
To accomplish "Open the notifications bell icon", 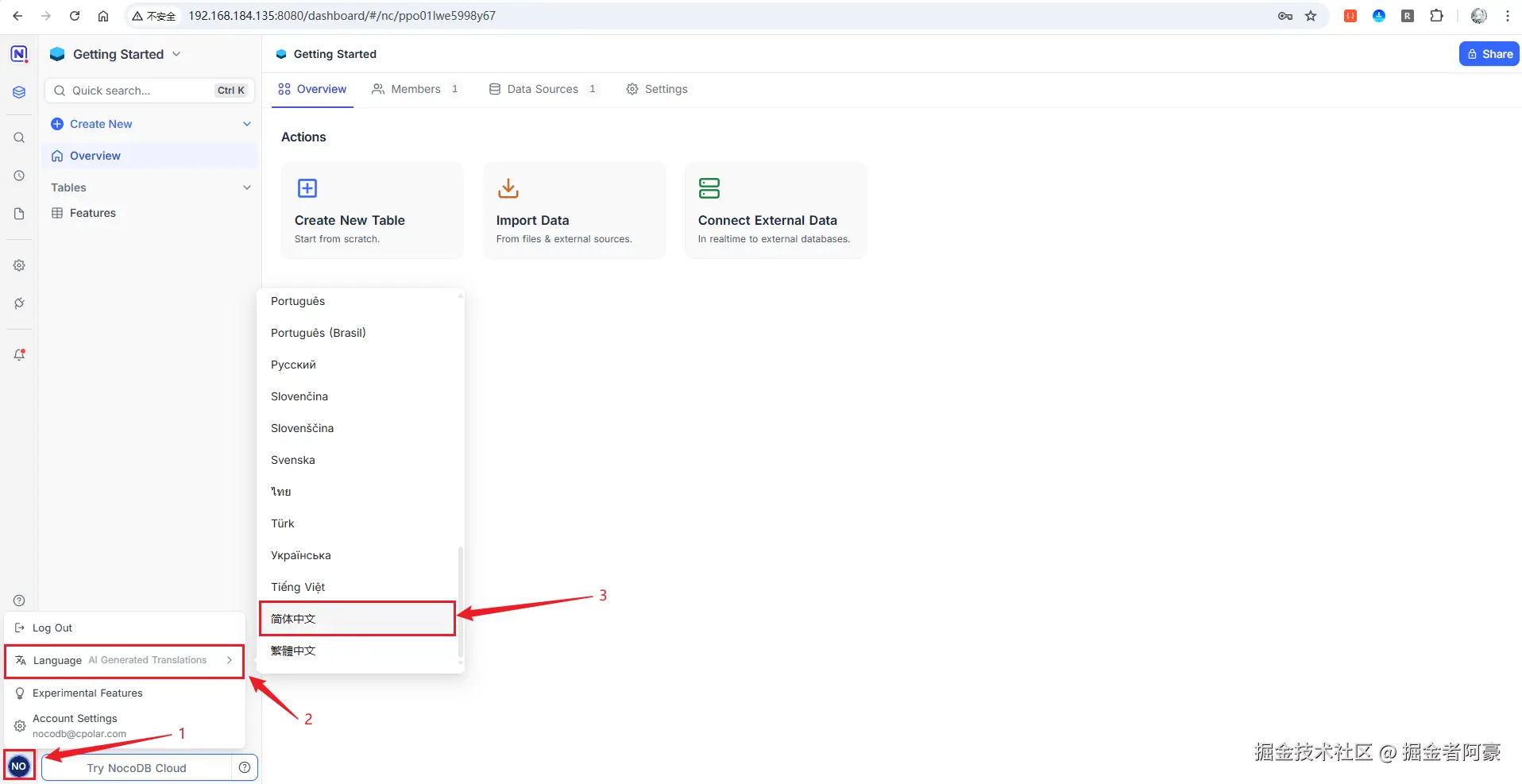I will pos(19,355).
